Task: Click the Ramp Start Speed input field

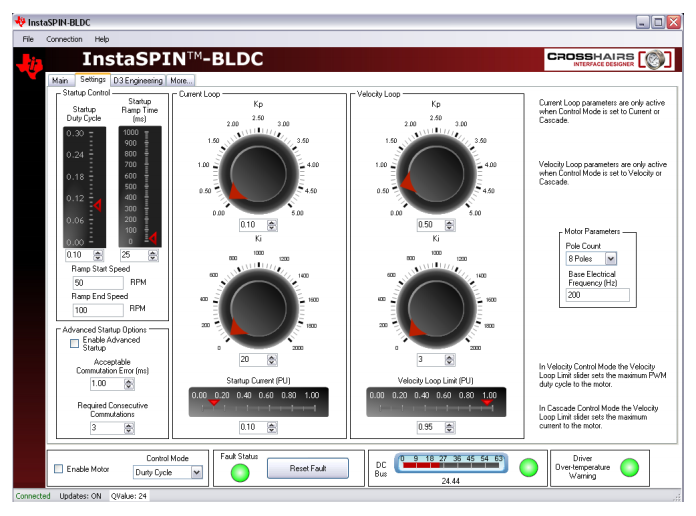Action: pos(97,283)
